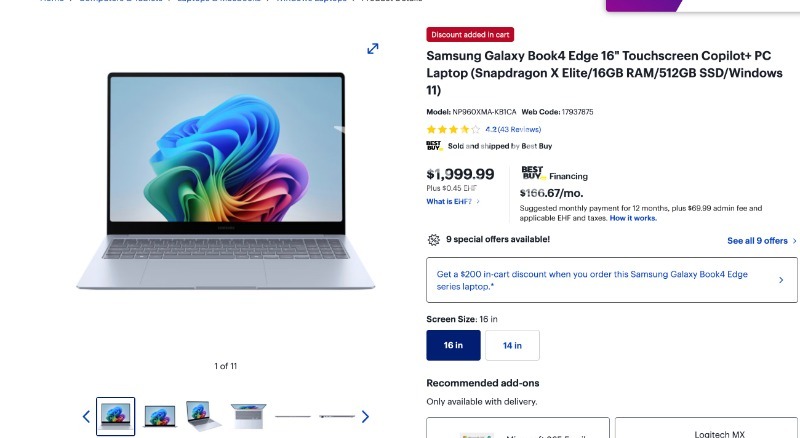Select the 16 in screen size
The width and height of the screenshot is (800, 438).
coord(453,345)
